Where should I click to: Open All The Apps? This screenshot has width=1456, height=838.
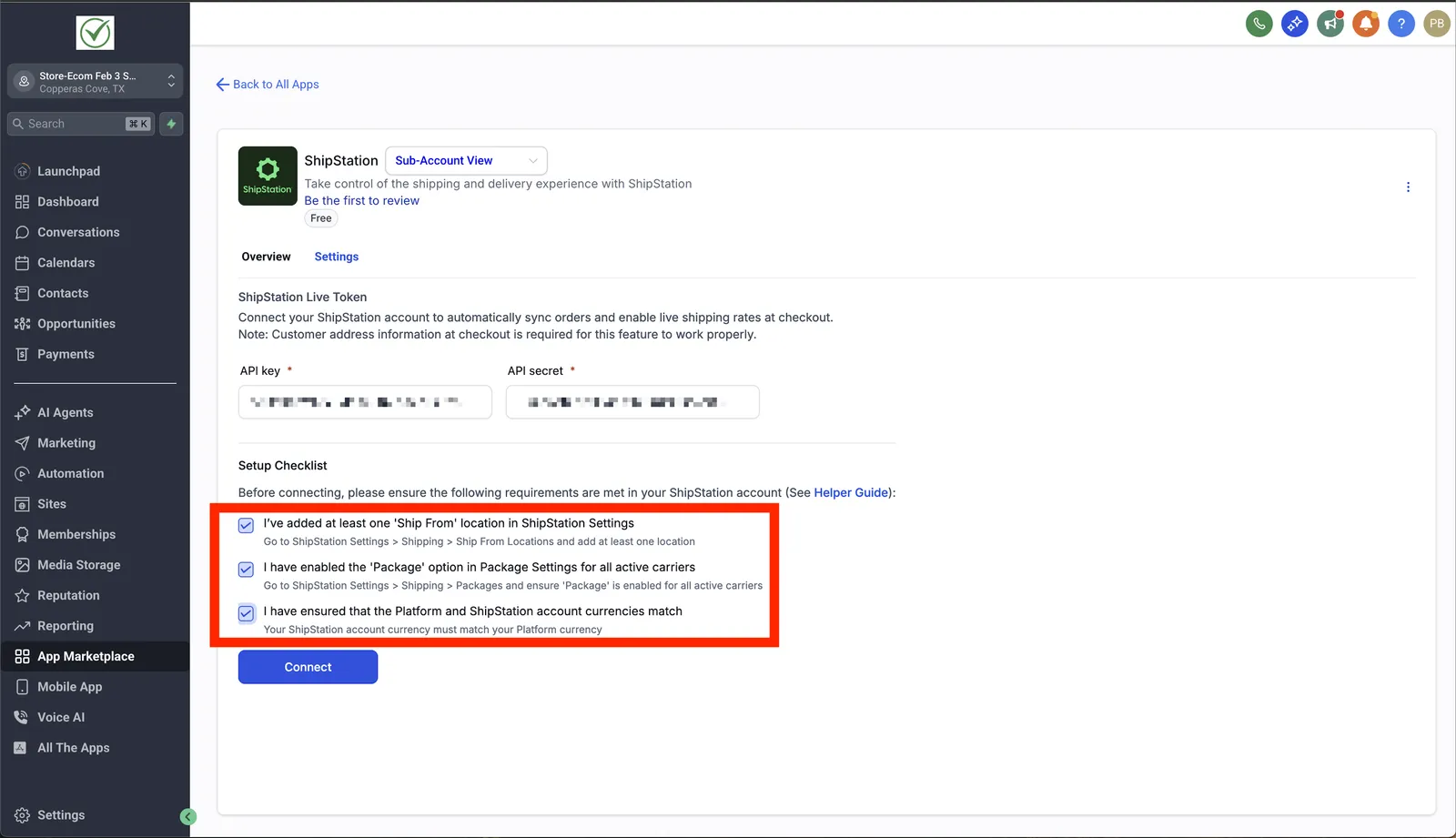tap(95, 748)
